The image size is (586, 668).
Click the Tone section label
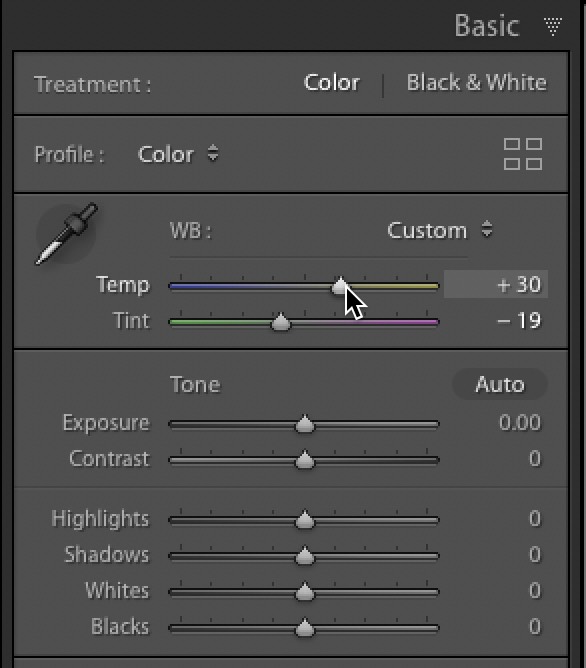(x=195, y=385)
